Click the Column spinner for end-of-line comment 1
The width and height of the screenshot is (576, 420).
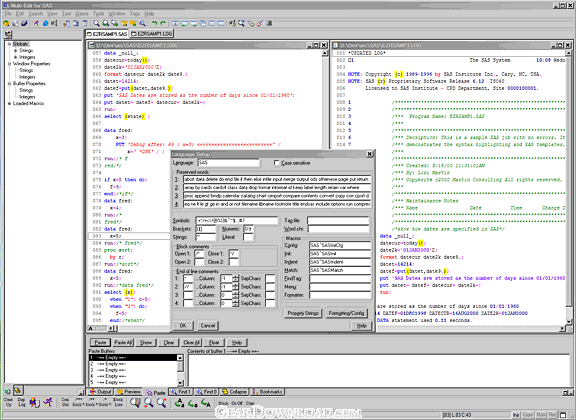[x=235, y=279]
